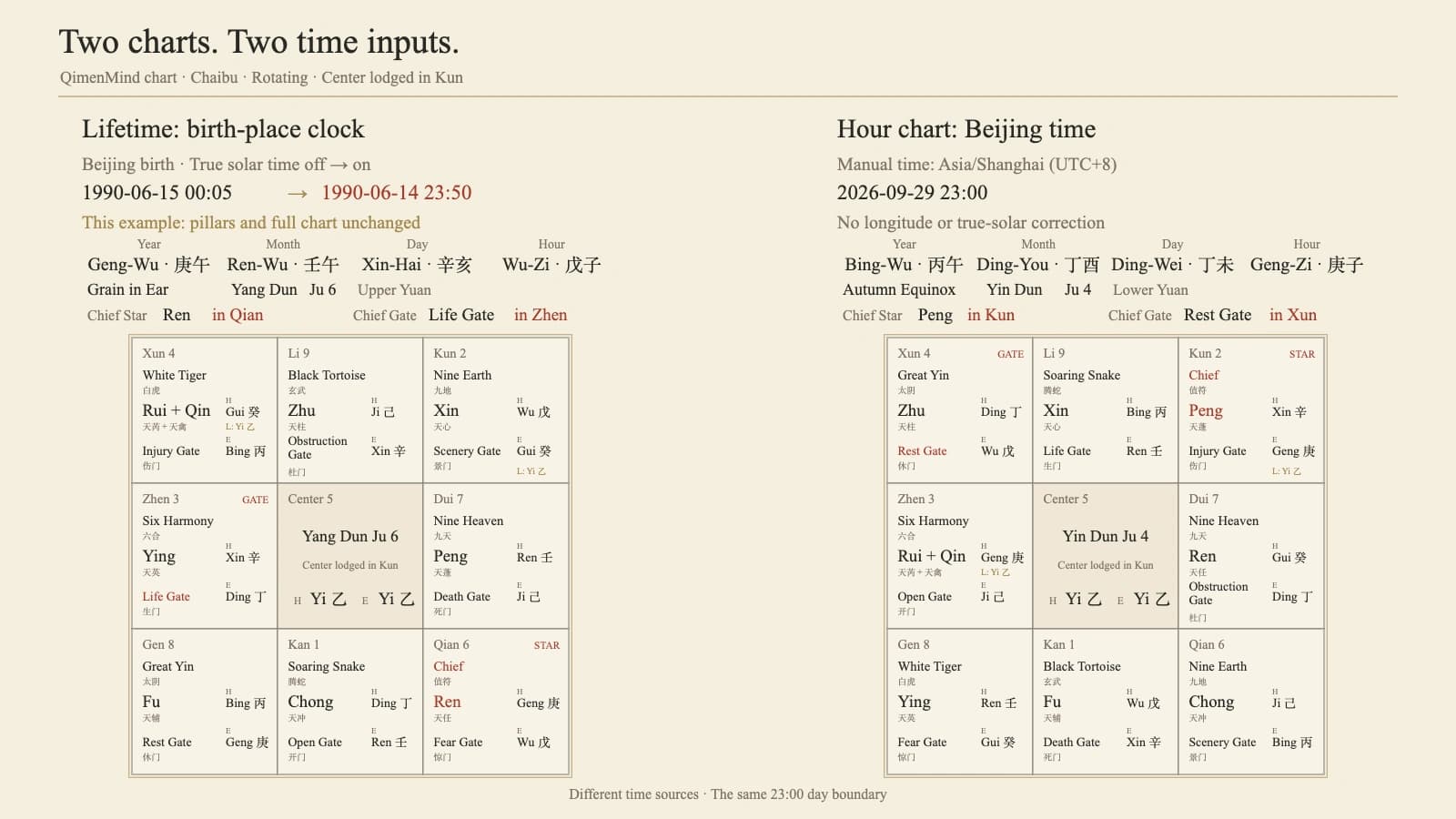Viewport: 1456px width, 819px height.
Task: Click the red "in Xun" chief gate location
Action: tap(1293, 315)
